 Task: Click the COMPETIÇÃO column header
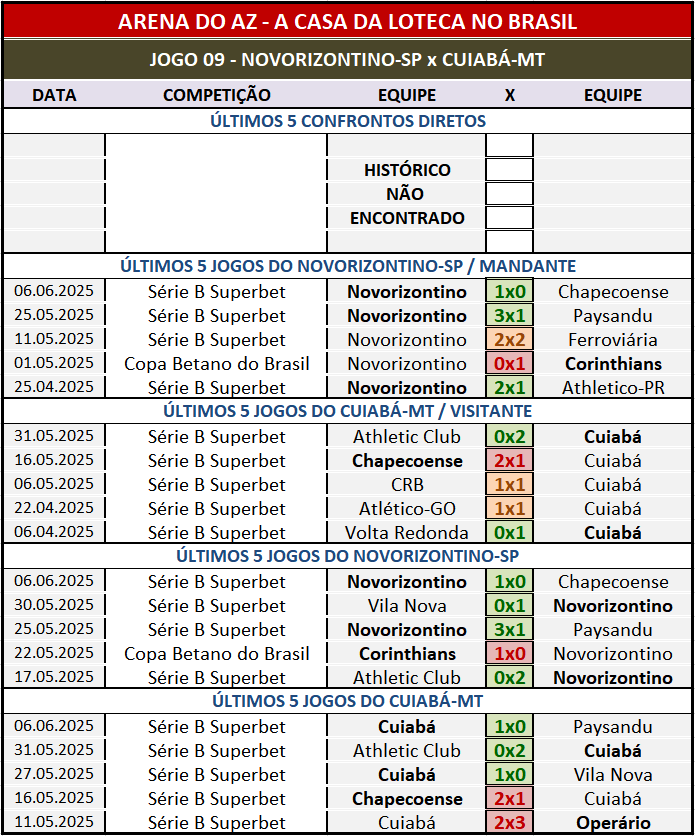(216, 95)
